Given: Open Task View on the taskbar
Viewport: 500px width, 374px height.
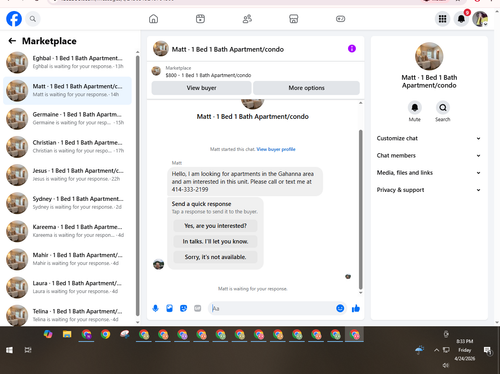Looking at the screenshot, I should coord(28,350).
